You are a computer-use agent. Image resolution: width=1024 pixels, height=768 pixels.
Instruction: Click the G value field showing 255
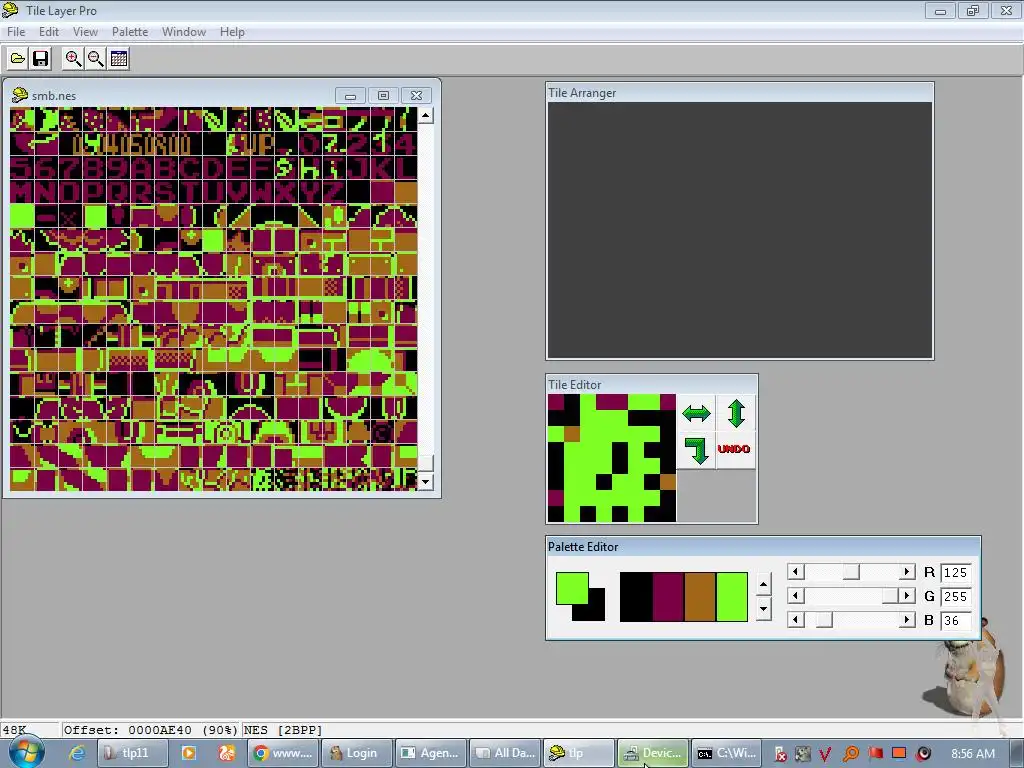pyautogui.click(x=956, y=596)
